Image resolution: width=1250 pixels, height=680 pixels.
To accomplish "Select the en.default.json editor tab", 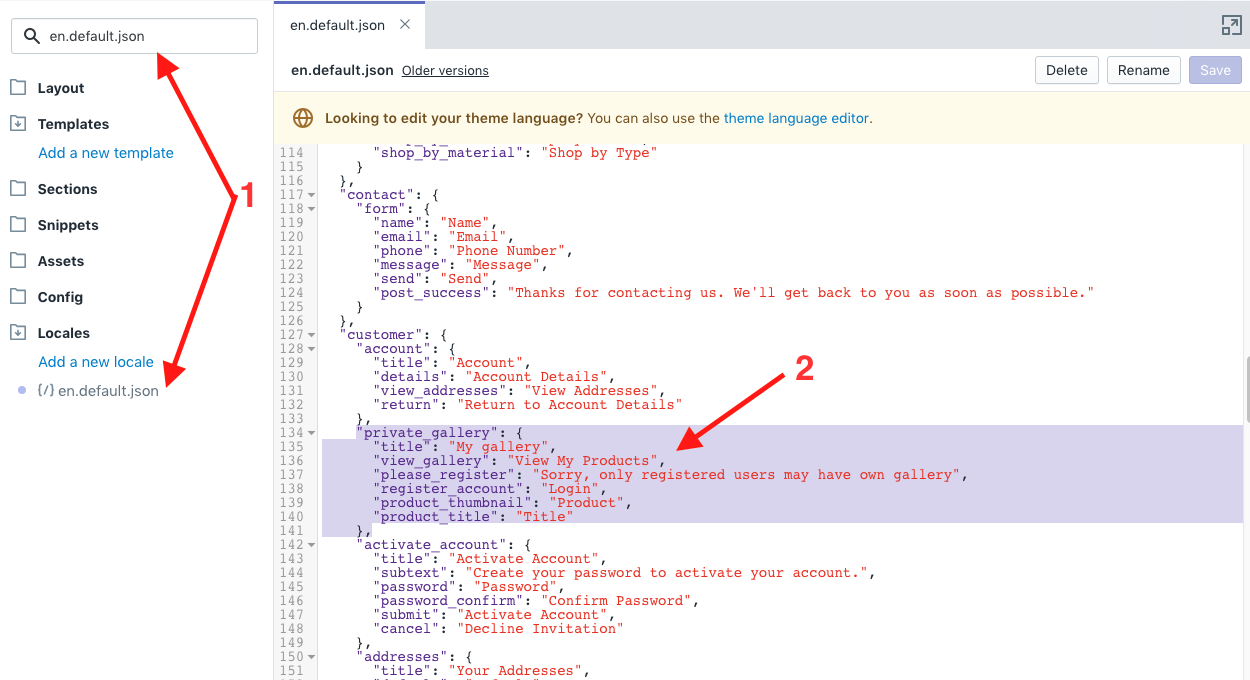I will [340, 24].
